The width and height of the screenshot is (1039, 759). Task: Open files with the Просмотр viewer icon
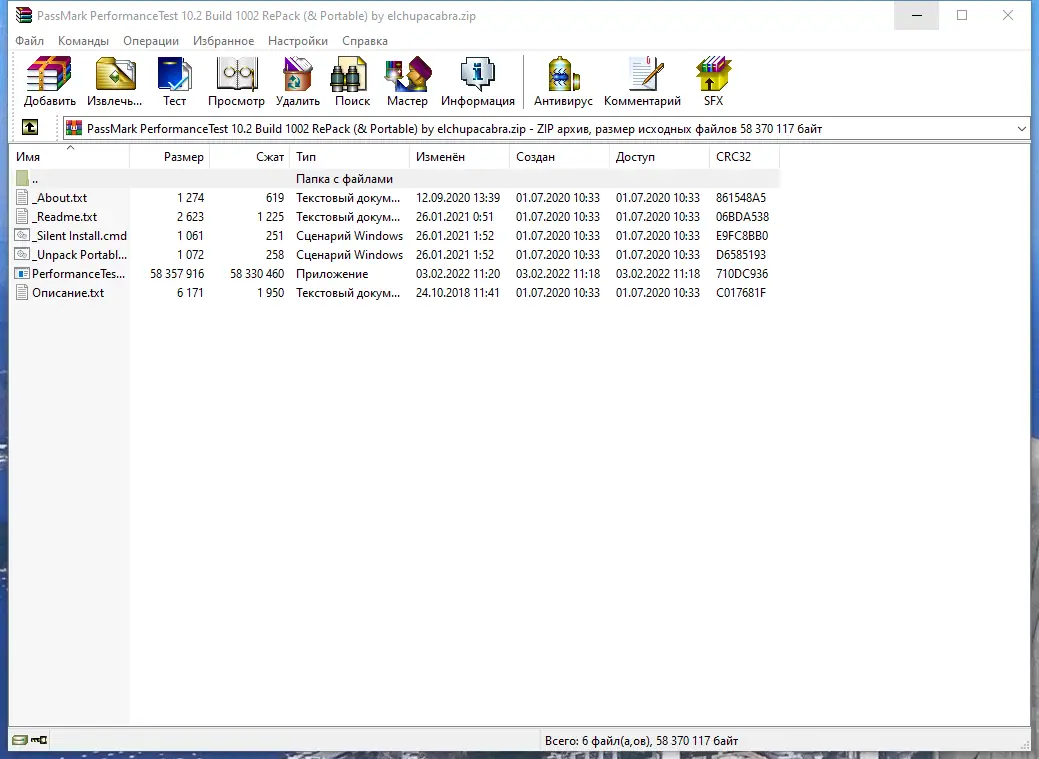[236, 80]
